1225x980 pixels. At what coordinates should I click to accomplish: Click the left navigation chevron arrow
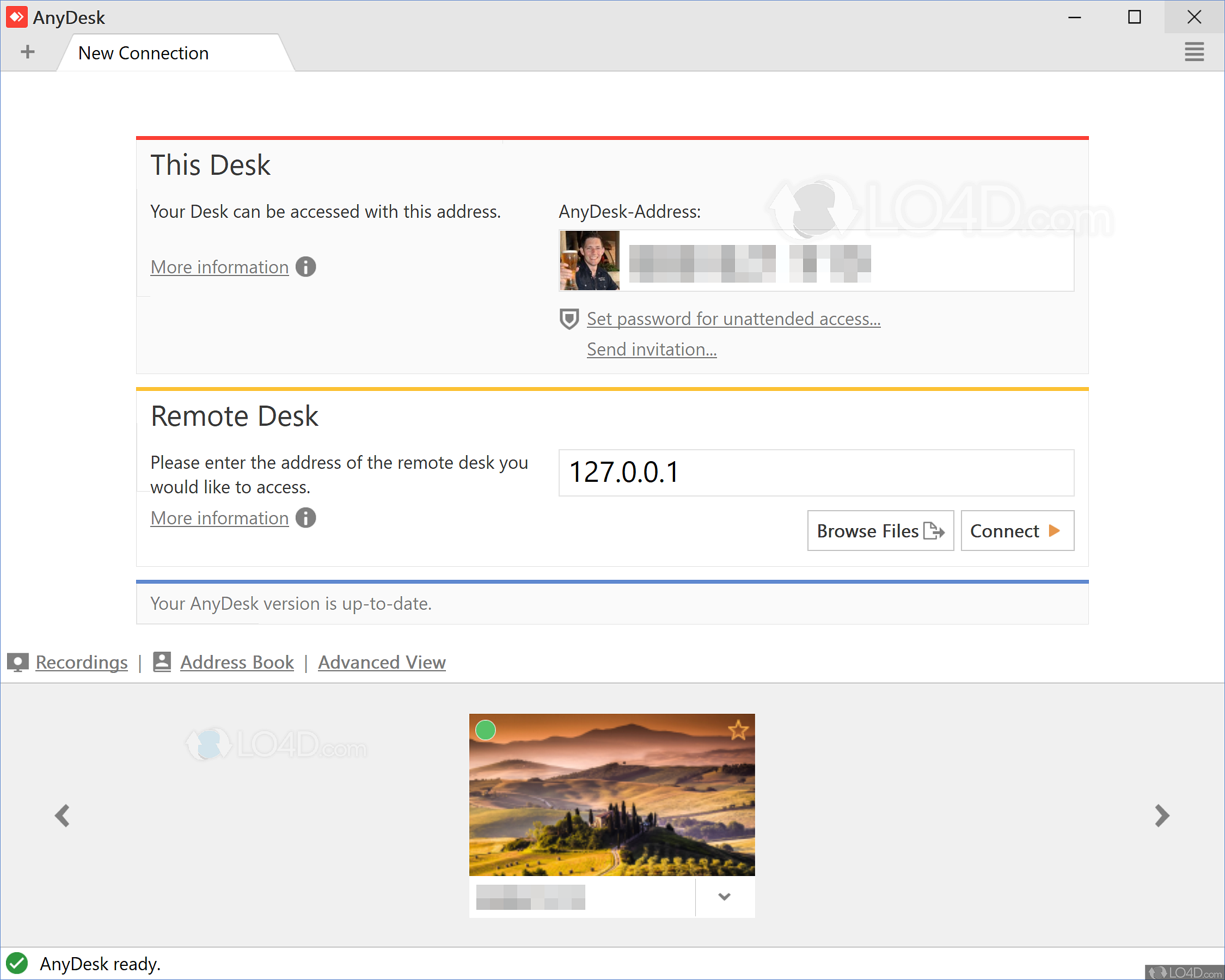[x=62, y=815]
